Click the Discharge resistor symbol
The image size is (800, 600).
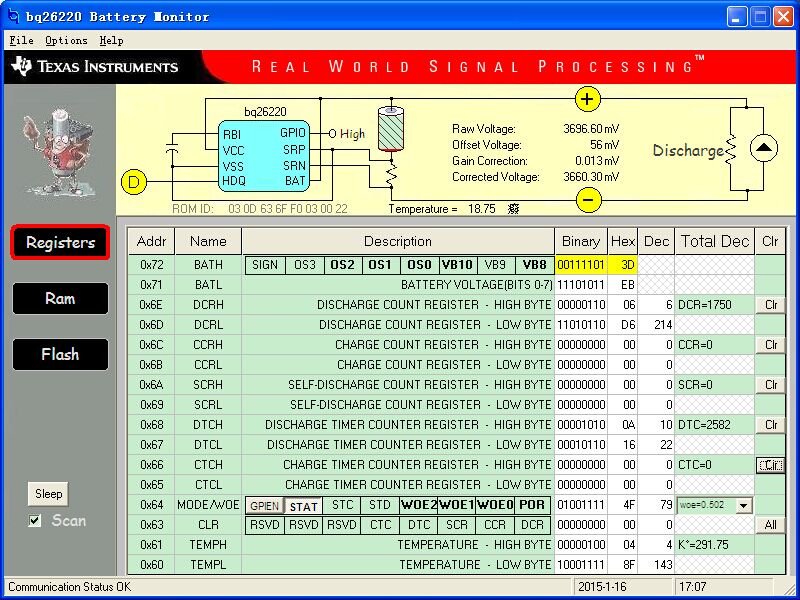[x=731, y=150]
